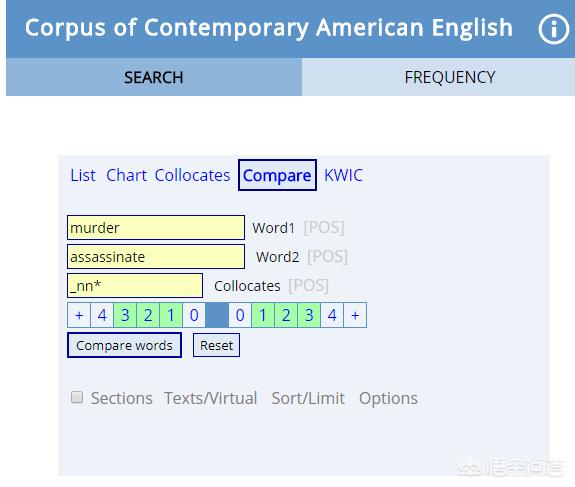Click the blue center span cell
The height and width of the screenshot is (487, 575).
tap(217, 315)
